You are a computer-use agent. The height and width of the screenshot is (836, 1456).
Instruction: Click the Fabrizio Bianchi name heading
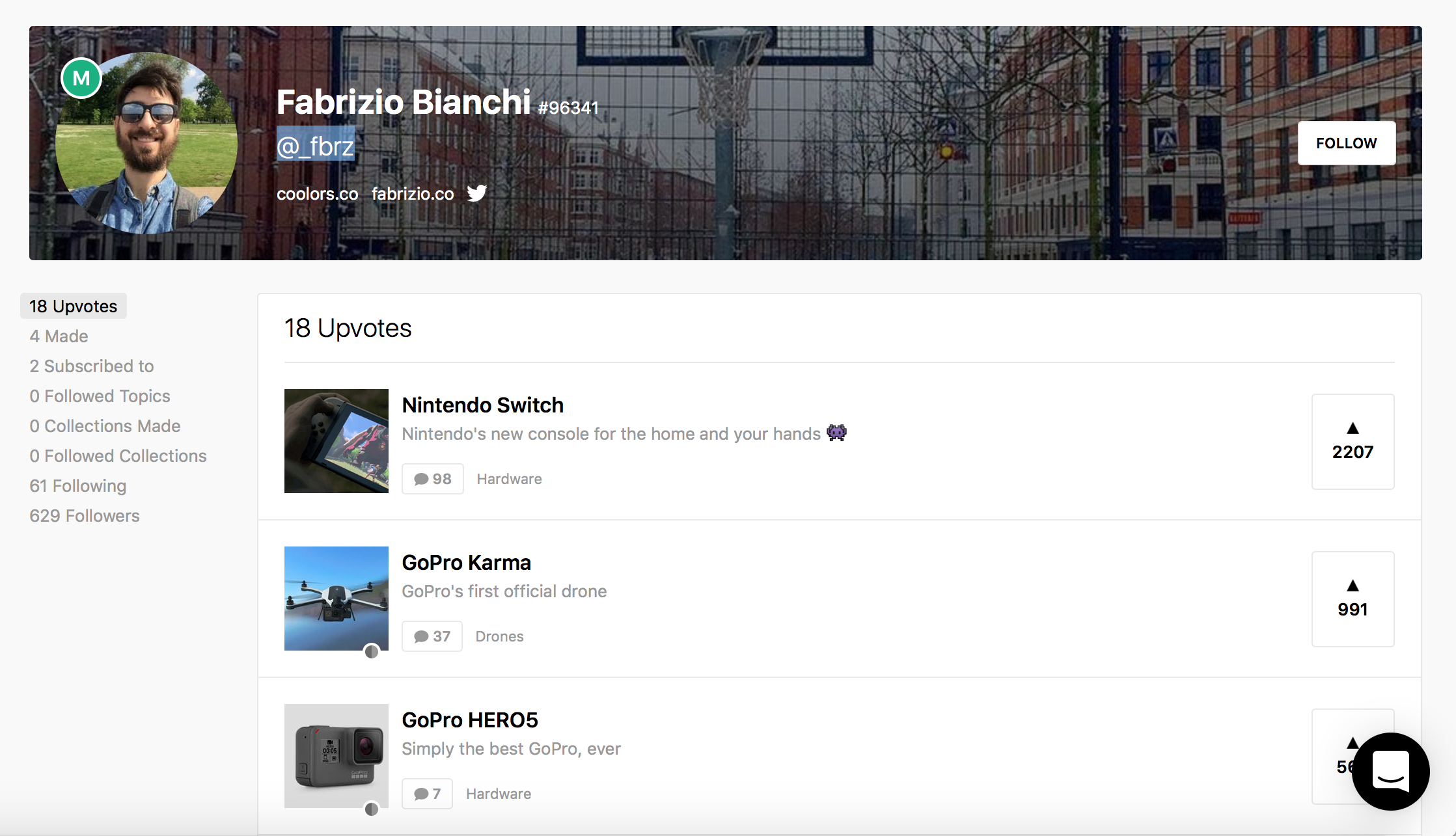404,102
